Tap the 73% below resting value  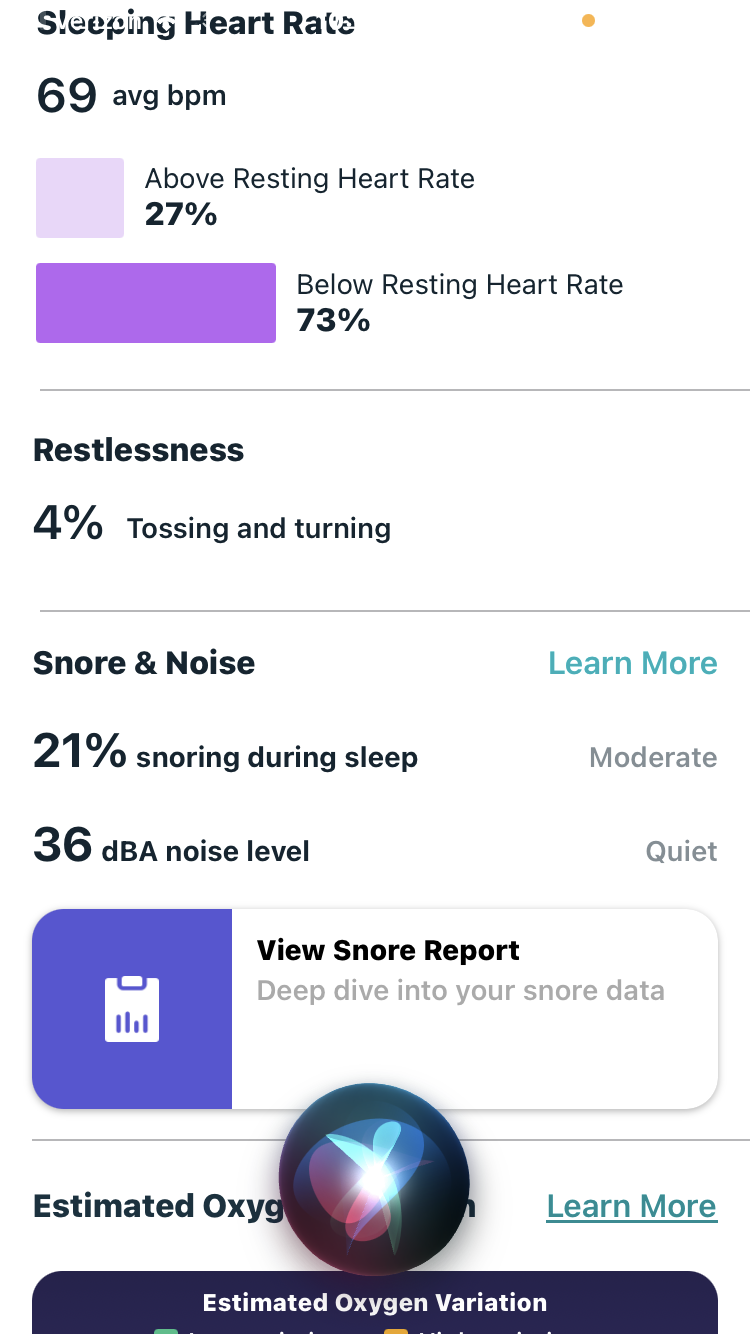point(333,320)
